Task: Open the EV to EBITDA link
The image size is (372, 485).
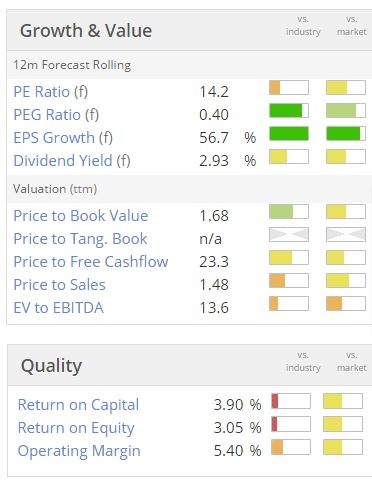Action: tap(58, 308)
